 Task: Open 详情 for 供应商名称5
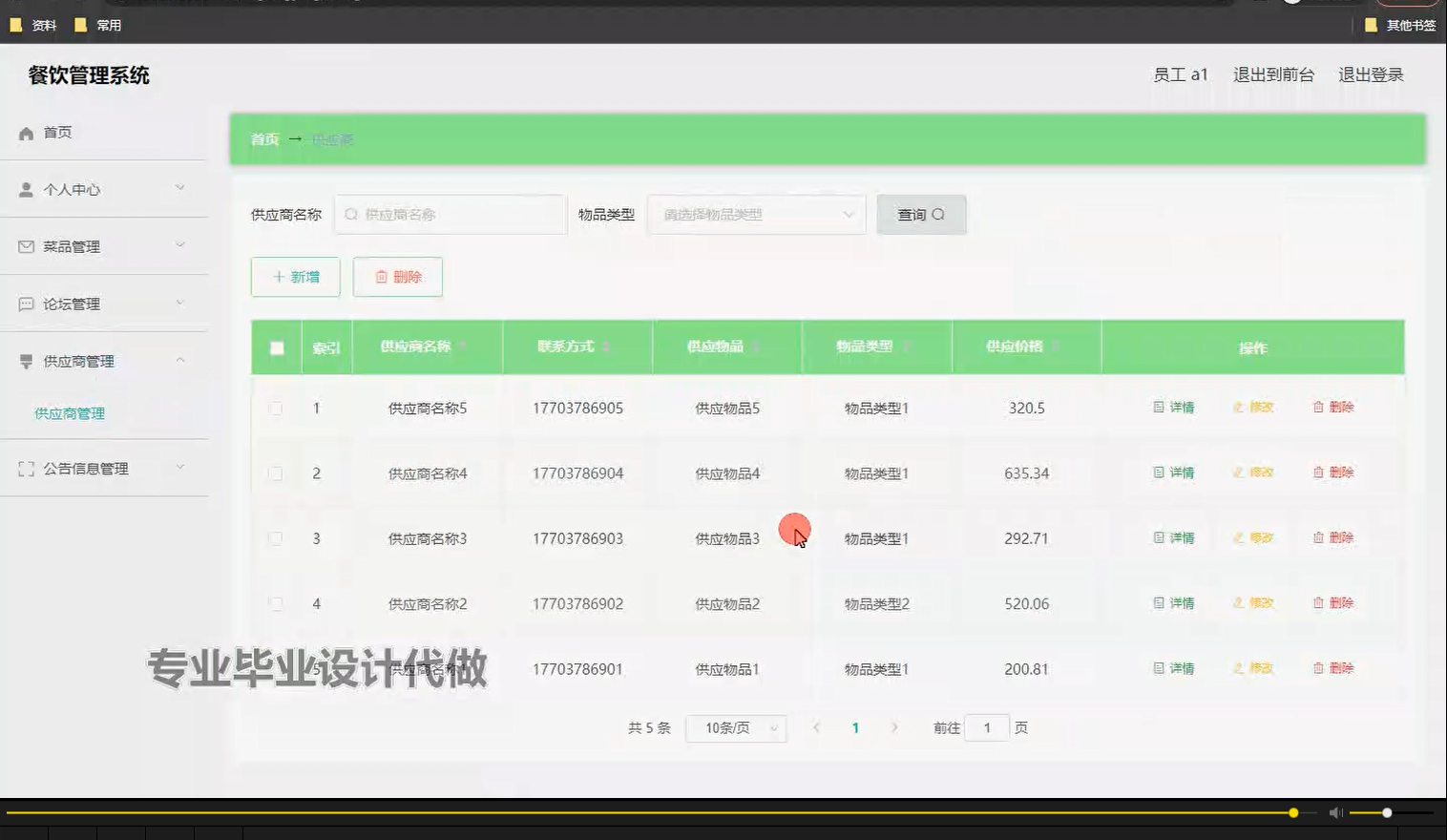click(x=1174, y=408)
